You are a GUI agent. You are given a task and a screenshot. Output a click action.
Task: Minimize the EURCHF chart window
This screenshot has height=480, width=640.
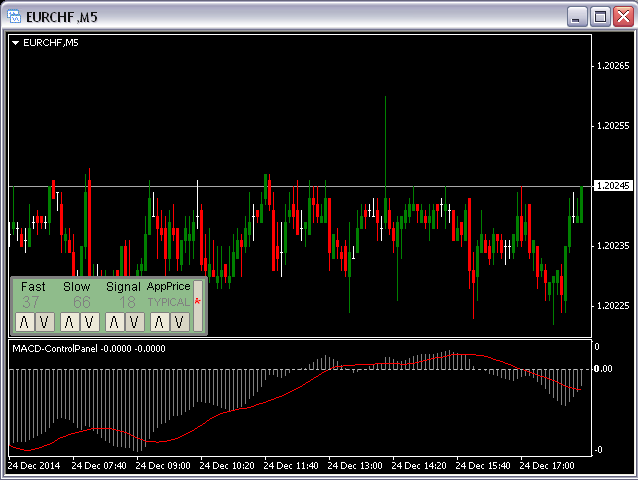pos(578,16)
